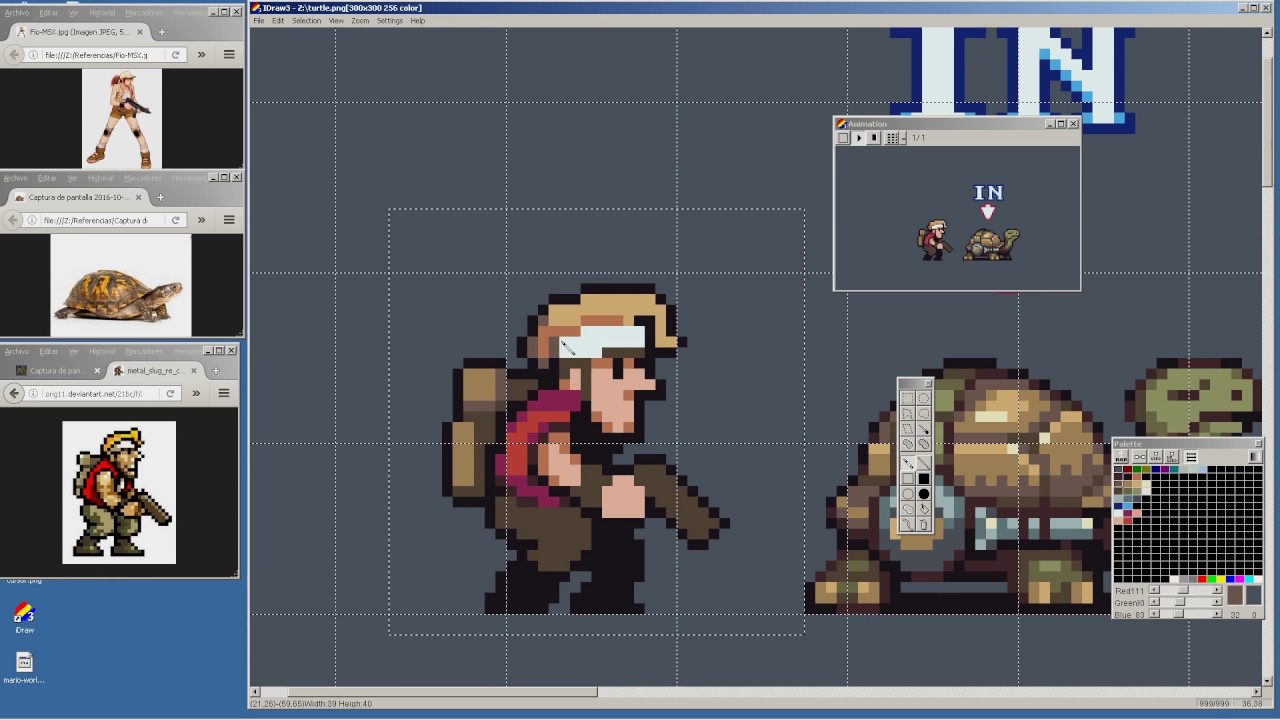
Task: Select the background slate color swatch
Action: click(1254, 595)
